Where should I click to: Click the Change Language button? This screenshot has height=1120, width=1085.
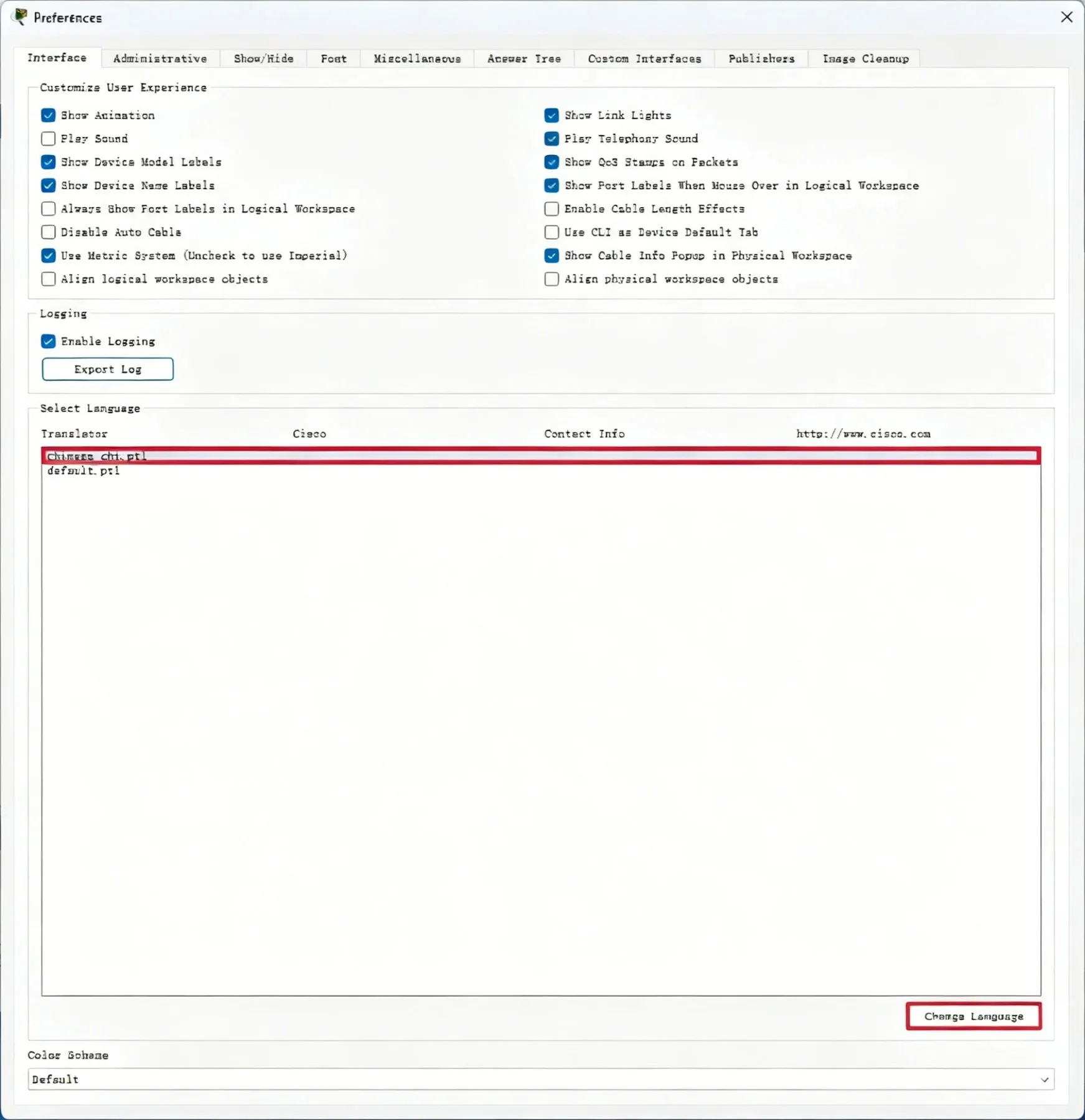(974, 1016)
